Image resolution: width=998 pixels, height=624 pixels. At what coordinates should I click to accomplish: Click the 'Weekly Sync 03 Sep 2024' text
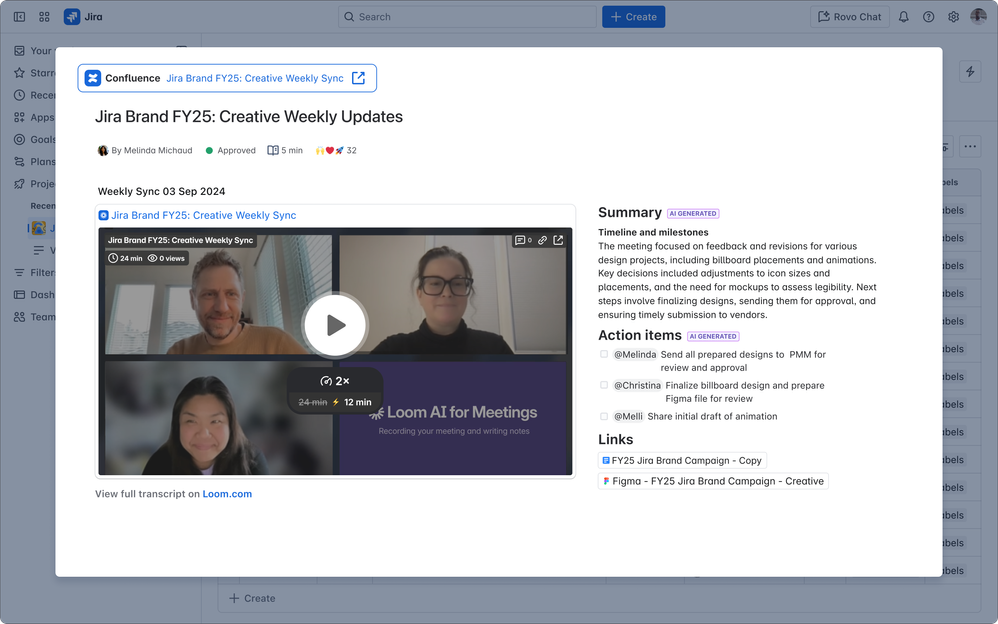[x=162, y=191]
